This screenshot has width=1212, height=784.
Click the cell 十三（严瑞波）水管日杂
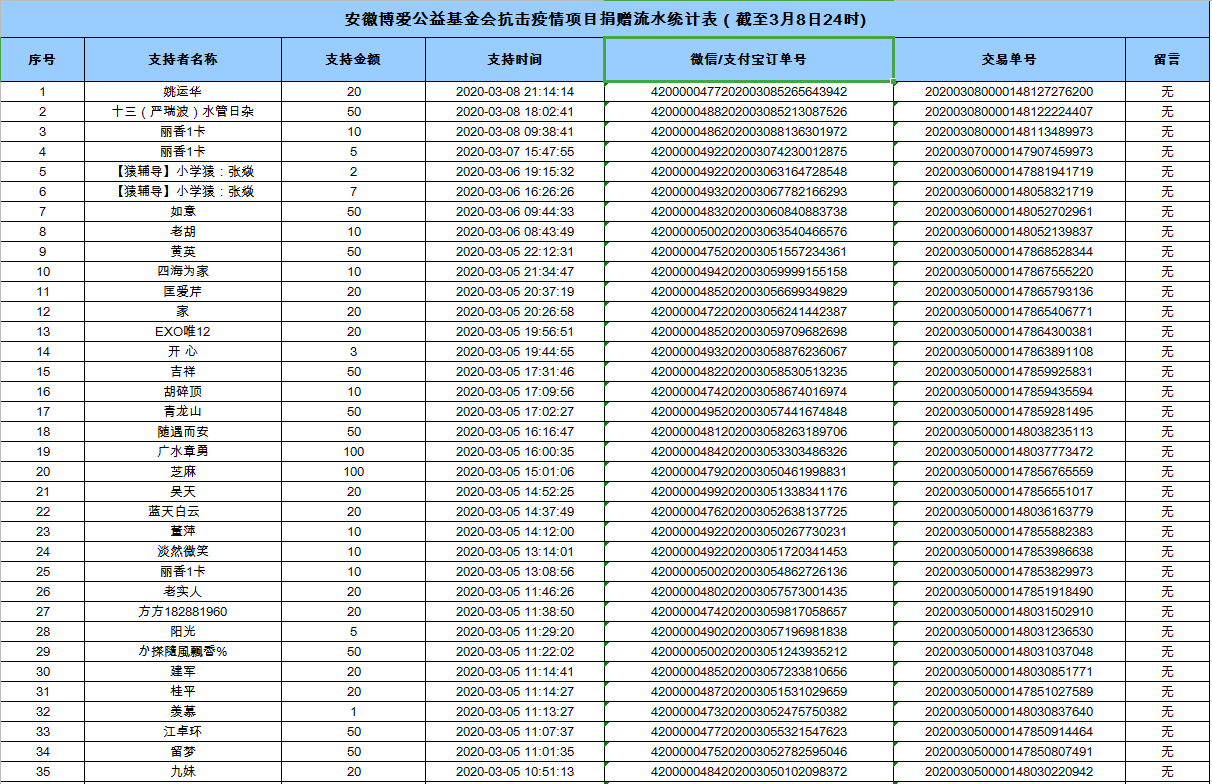[183, 112]
